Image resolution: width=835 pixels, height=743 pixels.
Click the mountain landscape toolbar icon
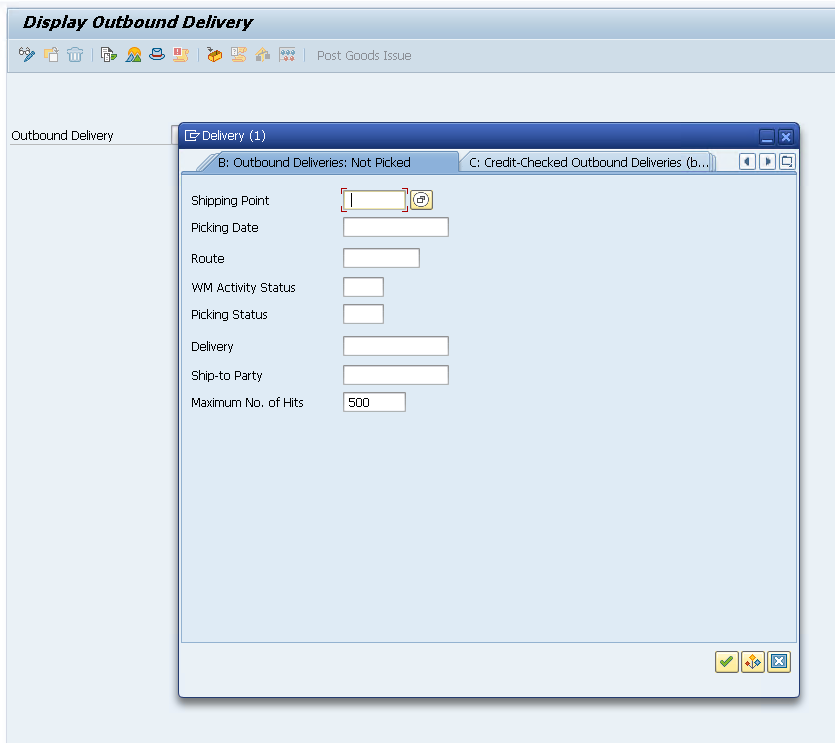click(133, 55)
